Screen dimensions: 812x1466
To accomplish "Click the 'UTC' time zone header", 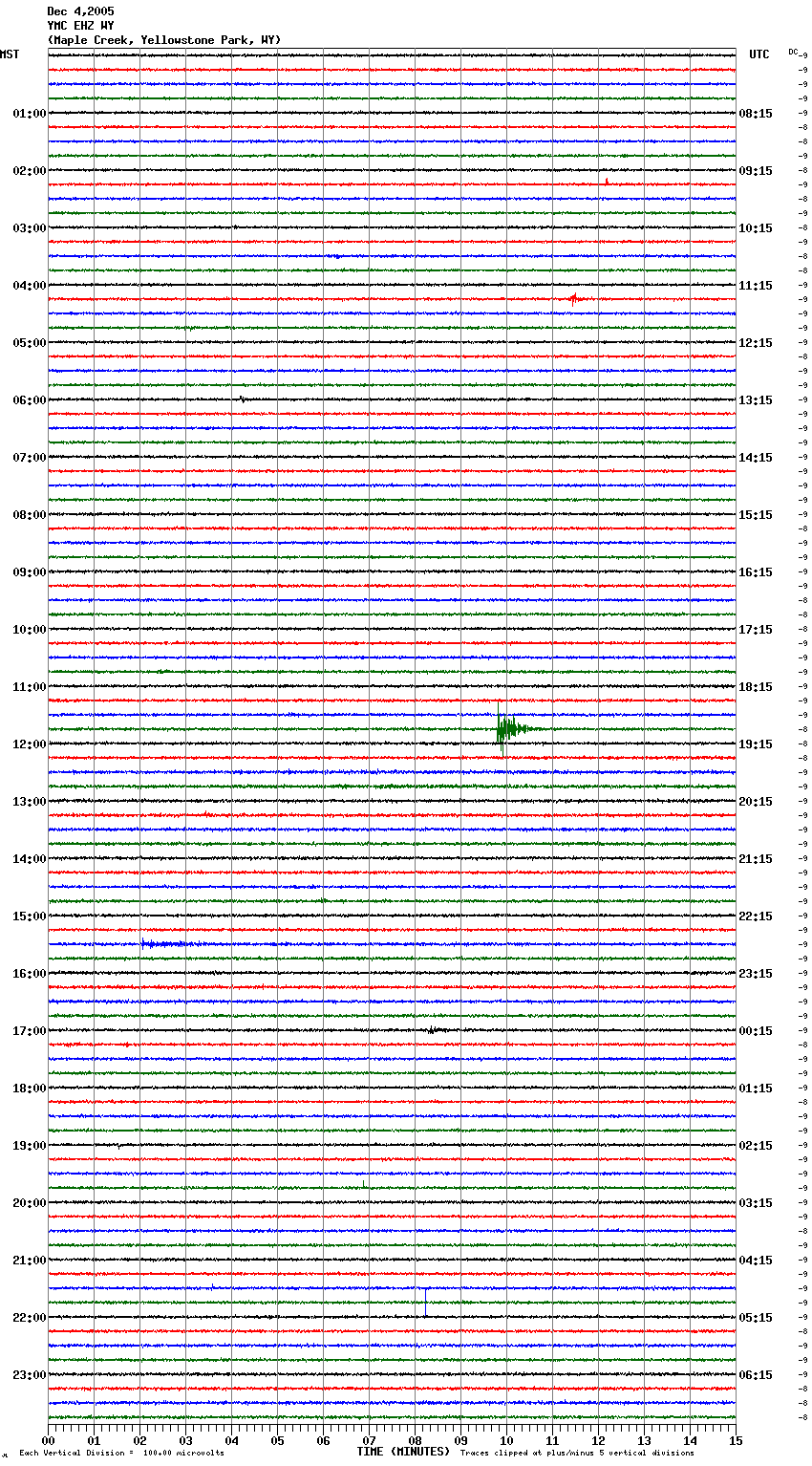I will (x=759, y=54).
